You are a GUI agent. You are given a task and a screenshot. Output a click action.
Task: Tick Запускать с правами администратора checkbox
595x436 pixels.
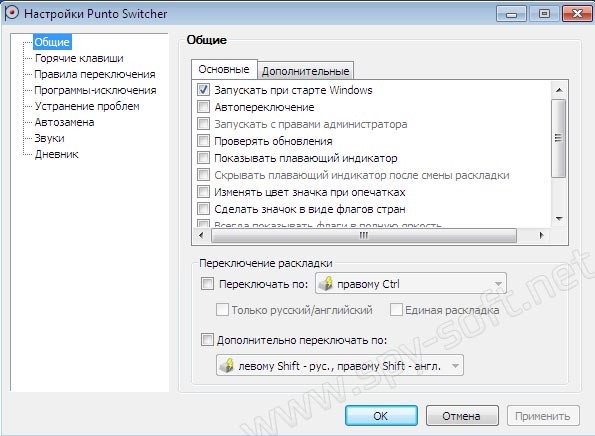click(203, 124)
